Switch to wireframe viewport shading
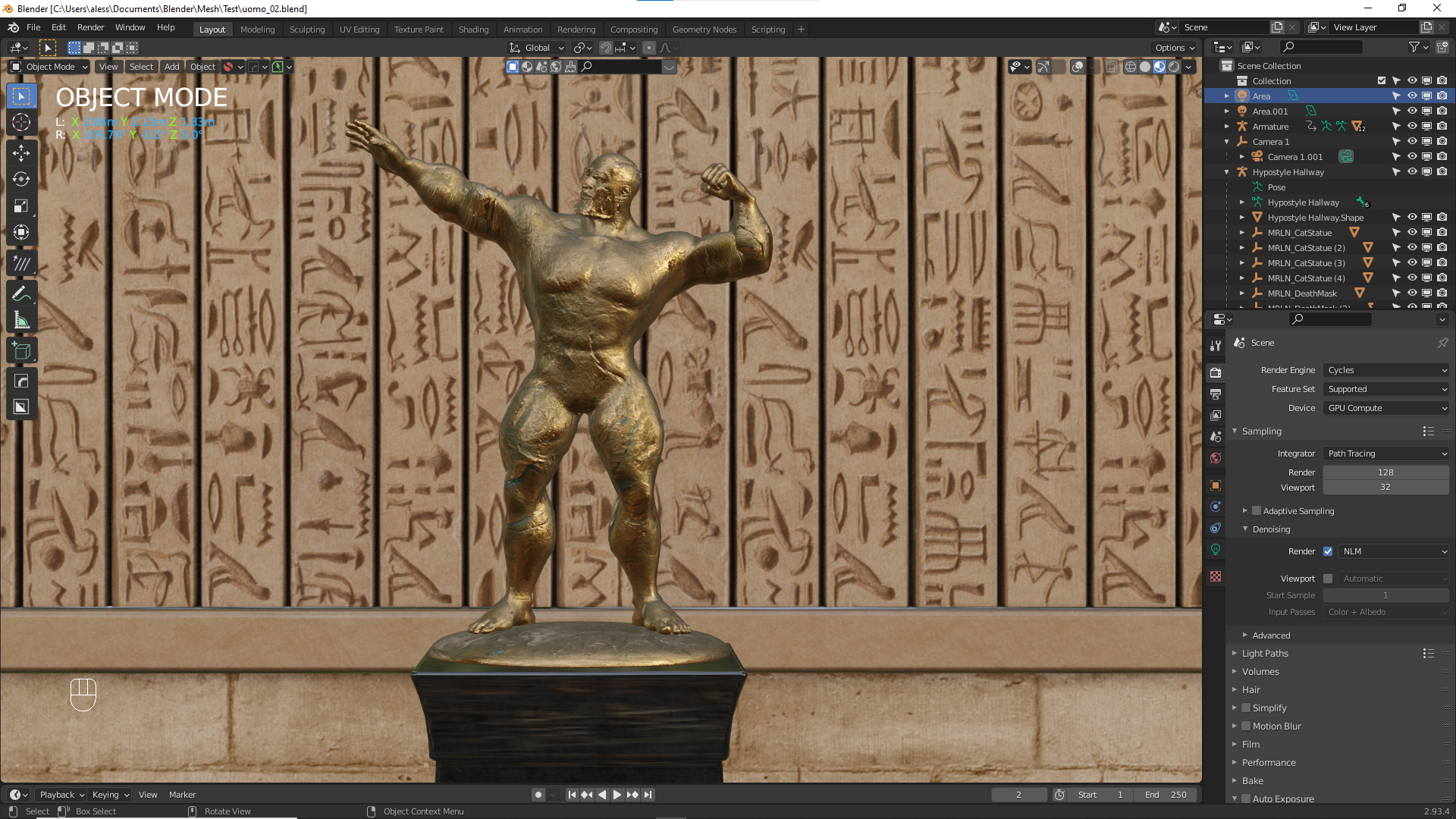The image size is (1456, 819). tap(1131, 67)
